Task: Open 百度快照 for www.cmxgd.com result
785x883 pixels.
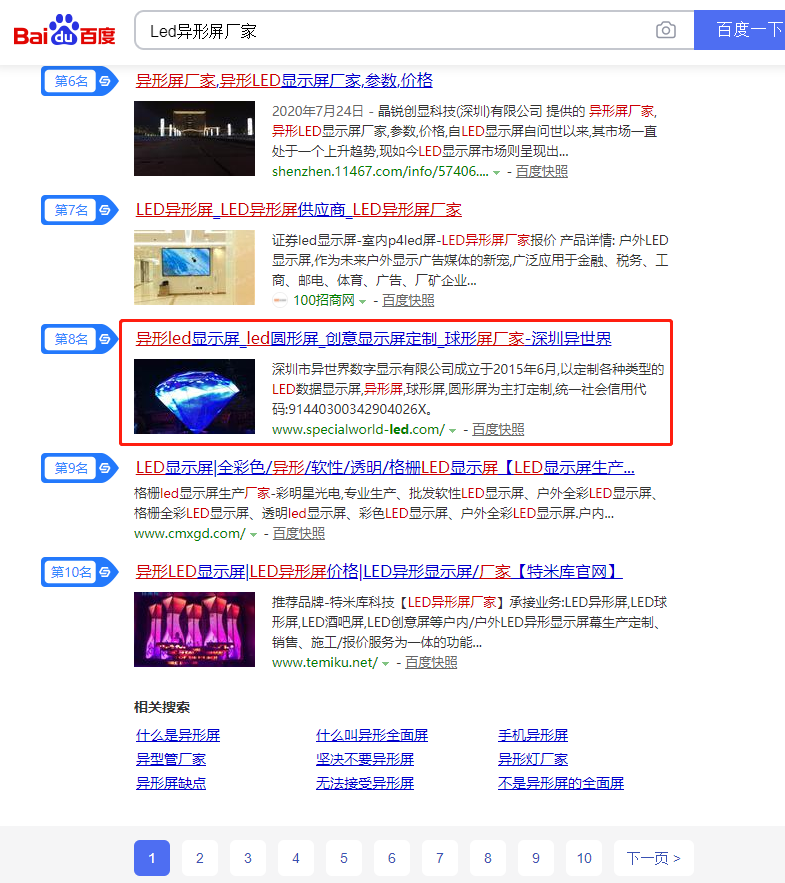Action: coord(299,533)
